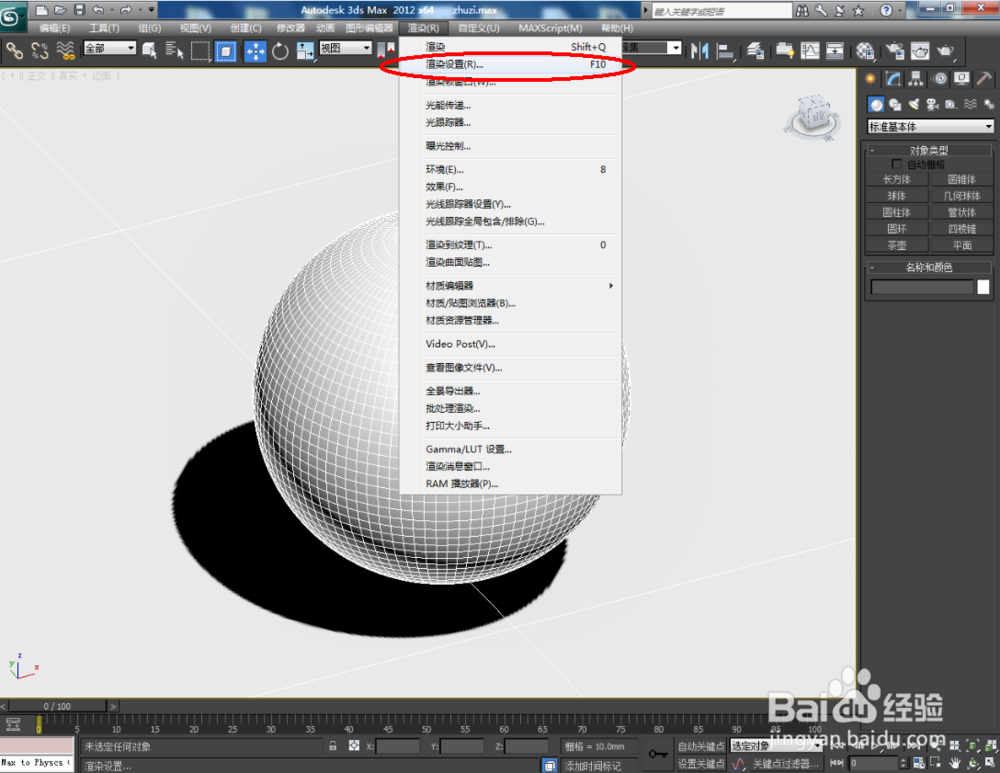The image size is (1000, 773).
Task: Open Render Setup teapot icon
Action: [x=895, y=50]
